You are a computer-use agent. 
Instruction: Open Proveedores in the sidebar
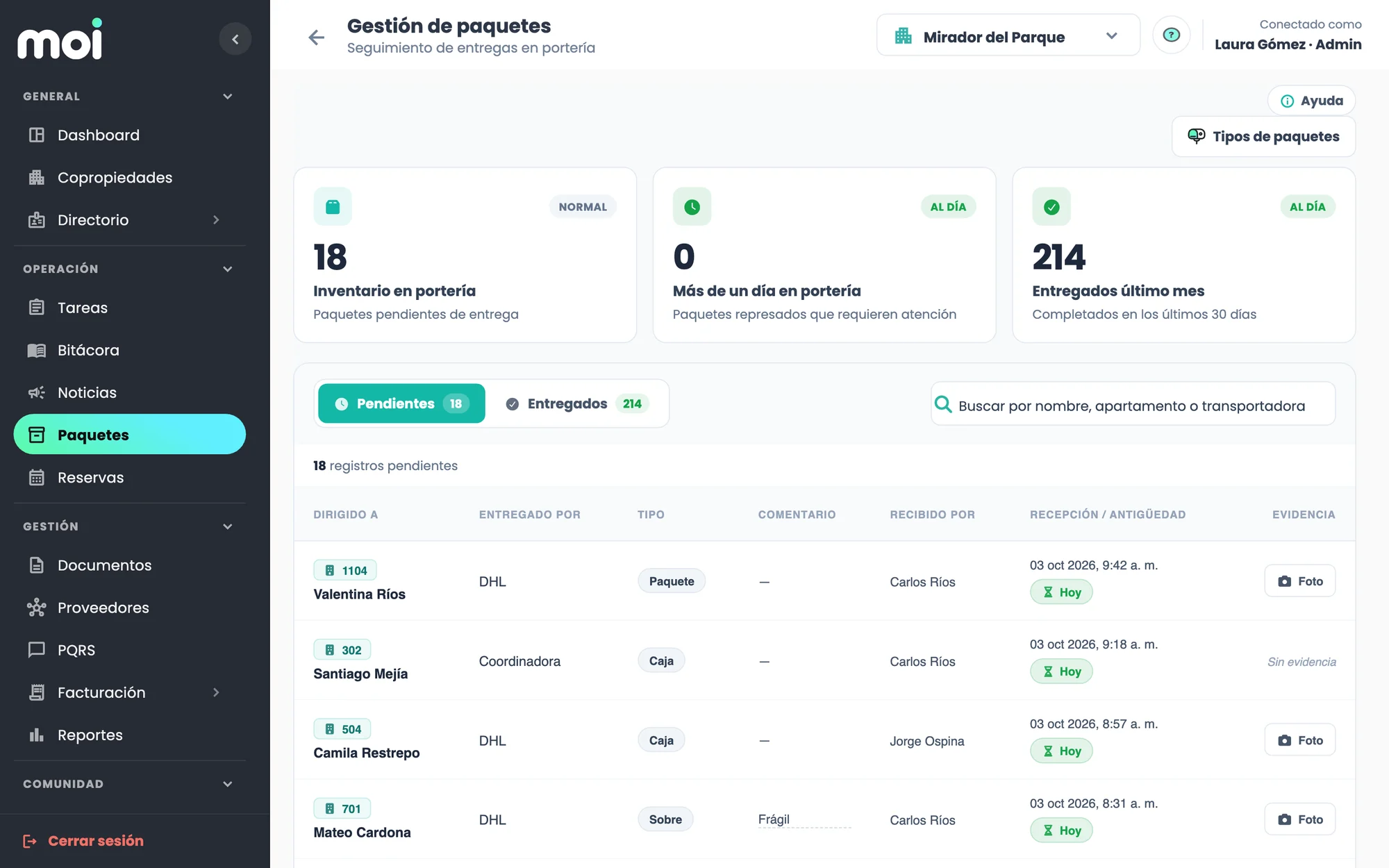(130, 608)
